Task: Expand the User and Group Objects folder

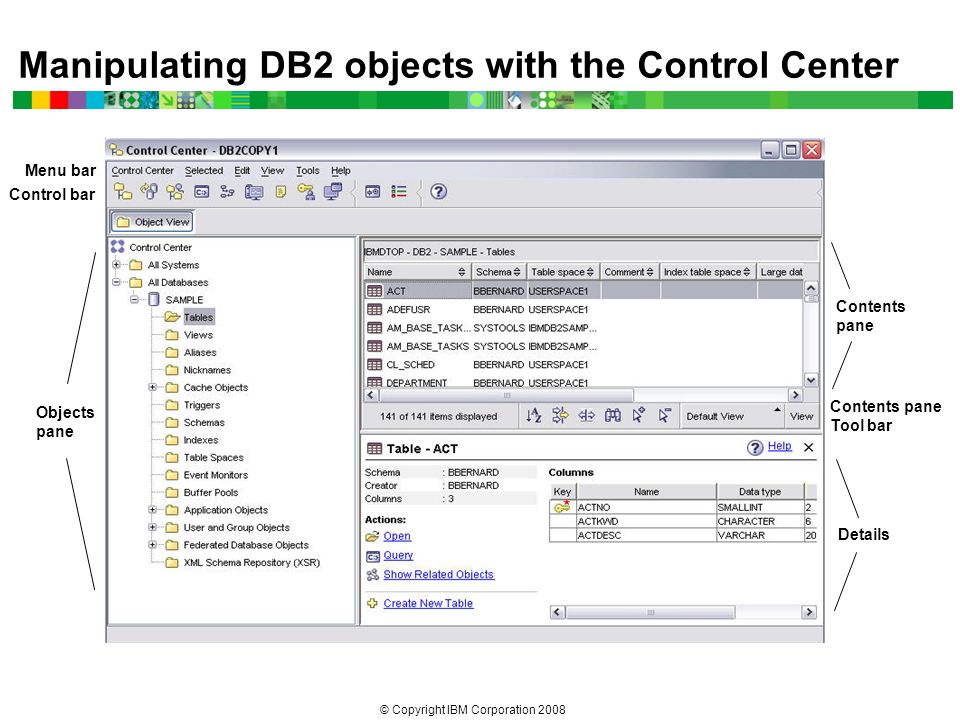Action: point(152,527)
